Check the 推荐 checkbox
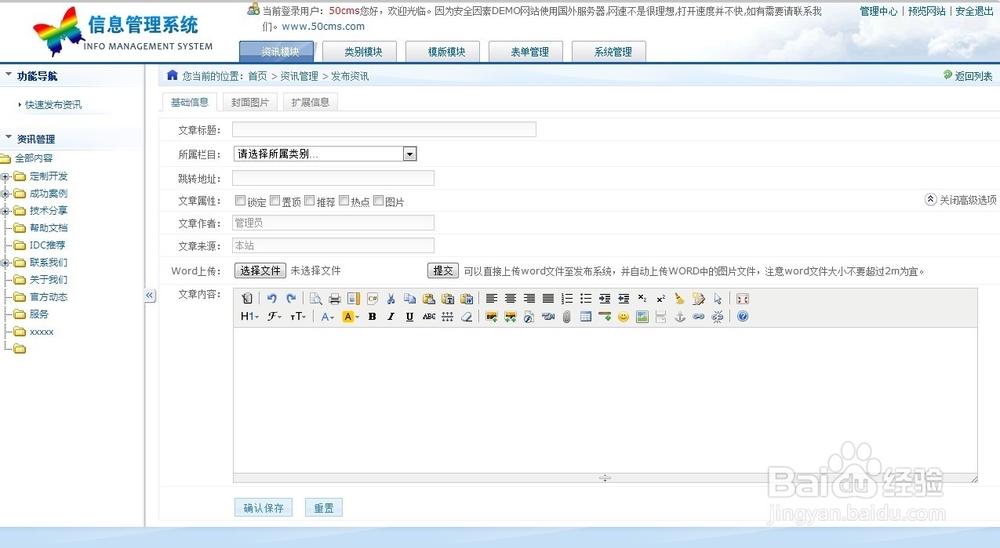 tap(309, 201)
